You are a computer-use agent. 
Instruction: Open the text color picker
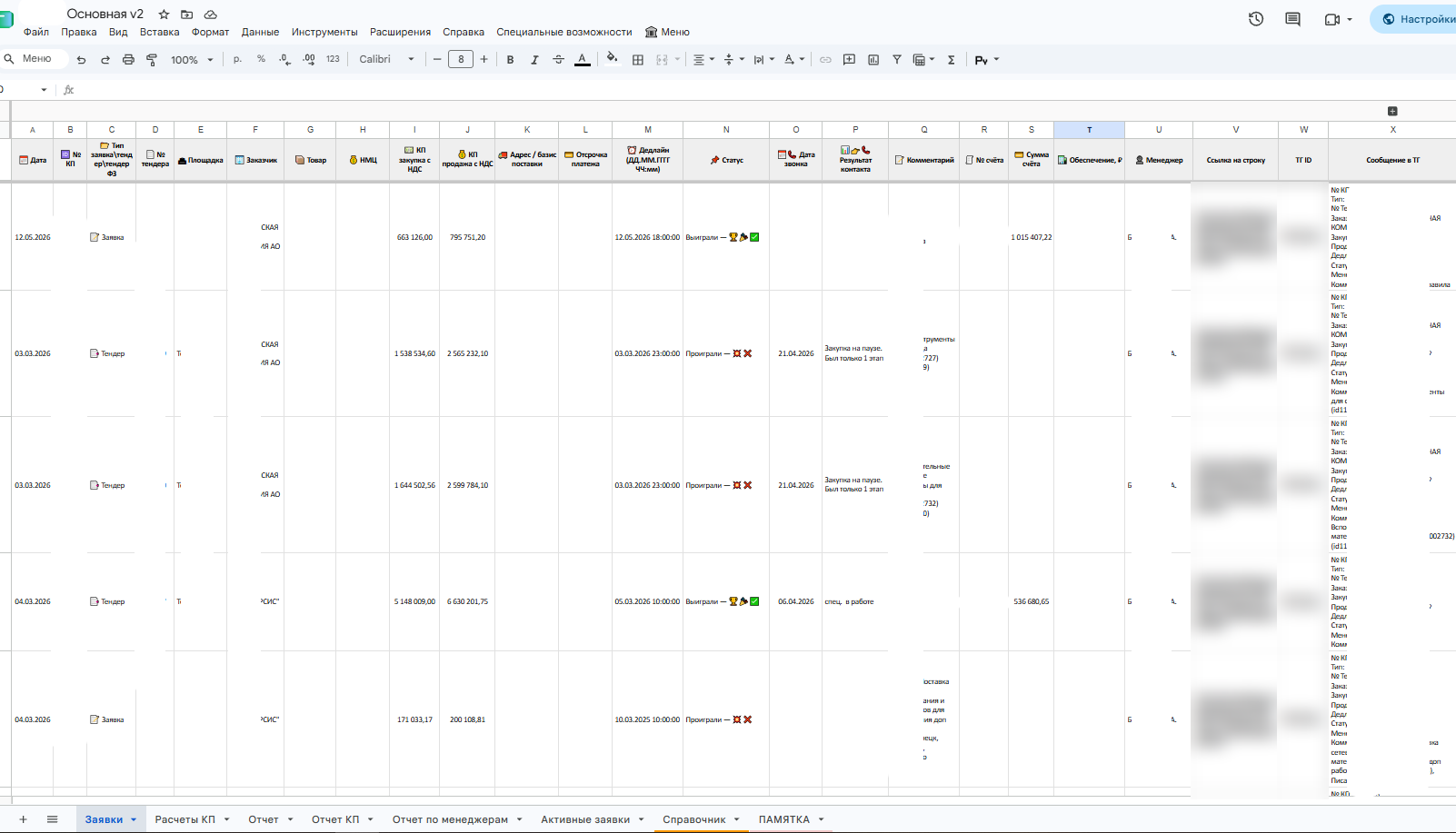click(x=583, y=60)
